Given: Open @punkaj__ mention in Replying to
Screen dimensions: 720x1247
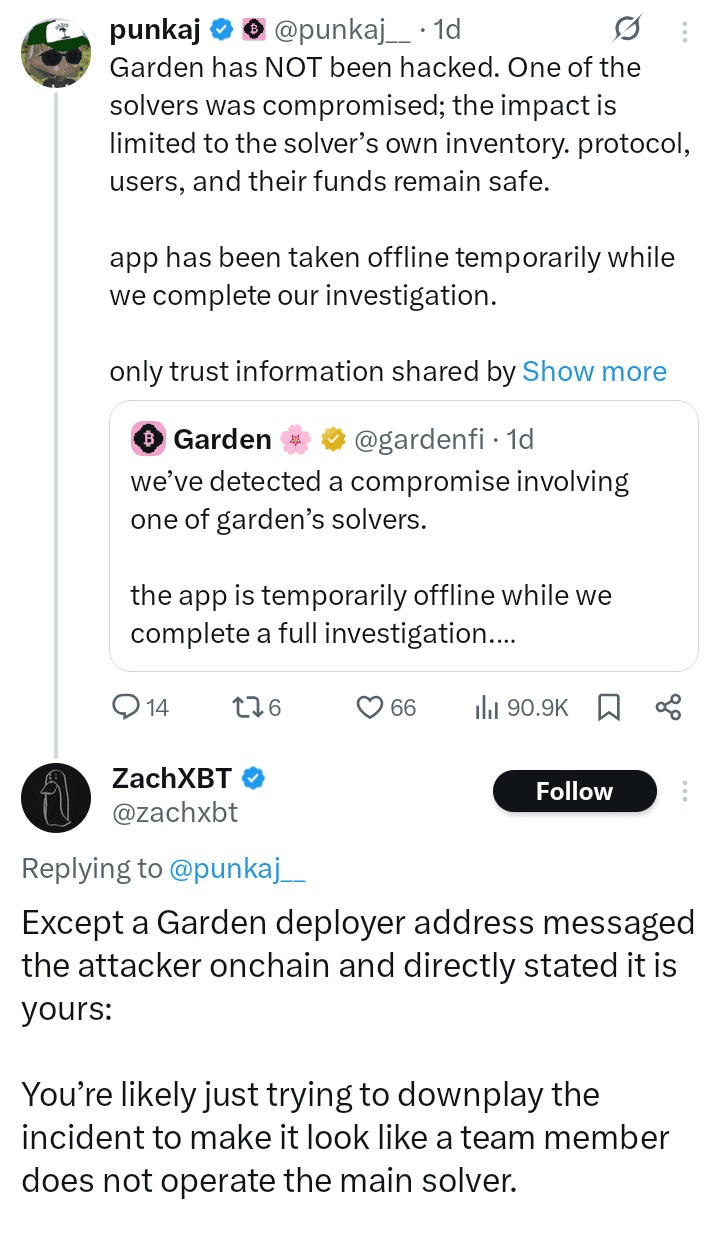Looking at the screenshot, I should (237, 869).
